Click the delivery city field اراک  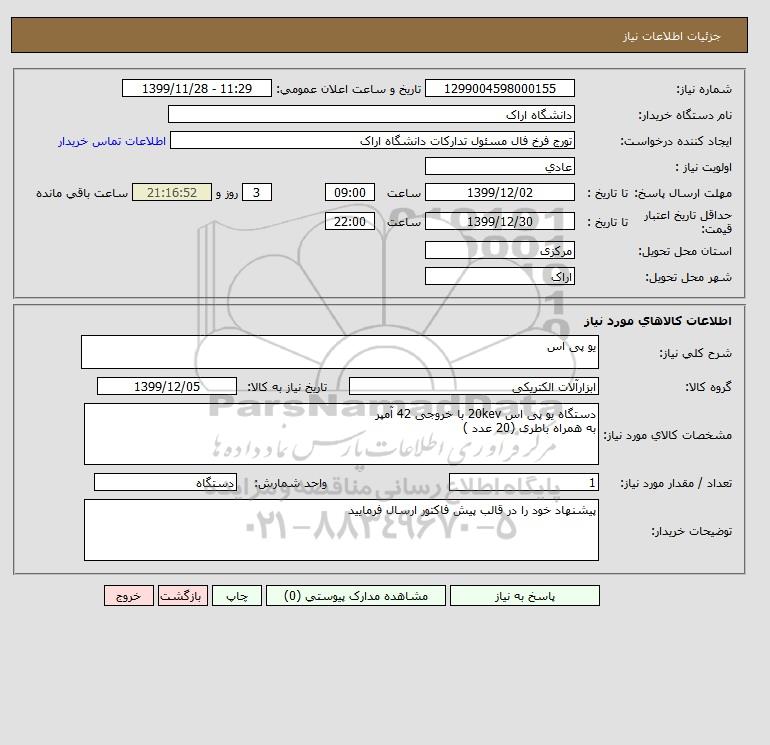tap(499, 276)
